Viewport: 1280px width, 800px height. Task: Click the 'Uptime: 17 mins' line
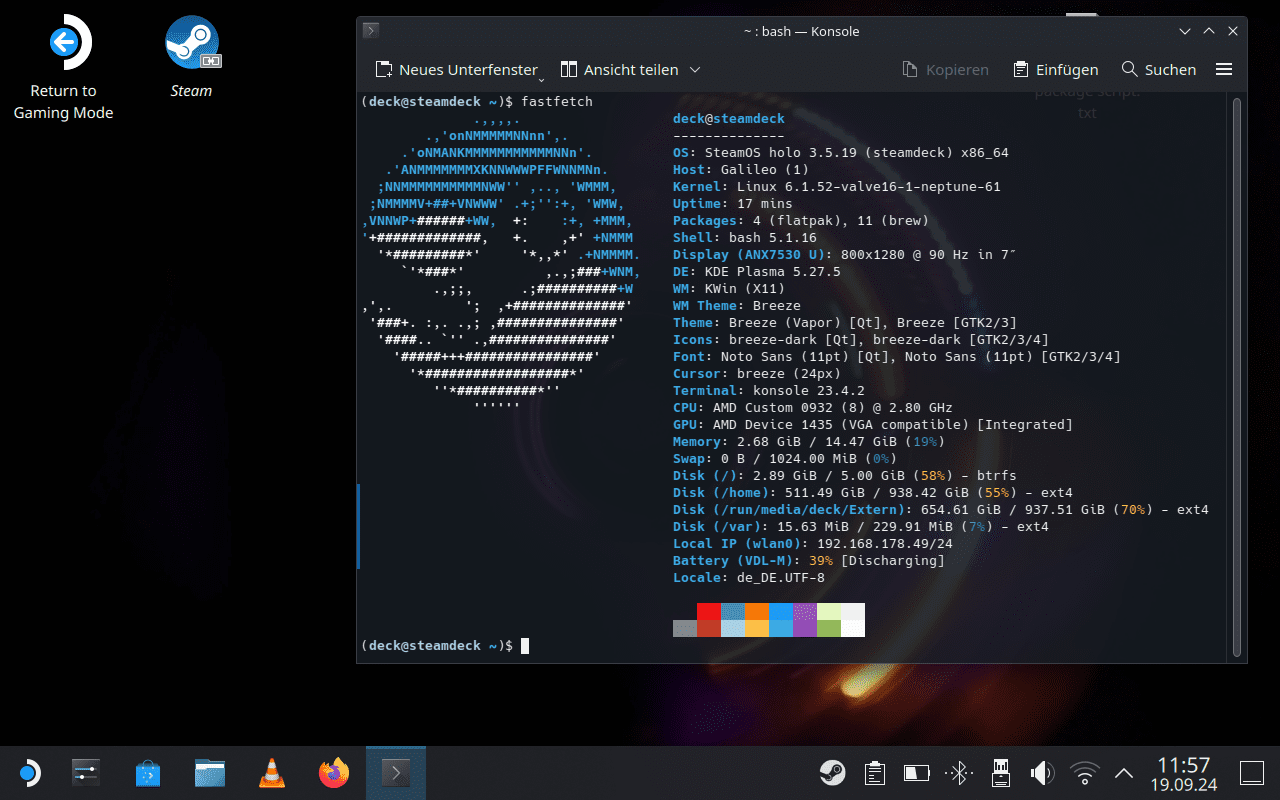pos(733,204)
